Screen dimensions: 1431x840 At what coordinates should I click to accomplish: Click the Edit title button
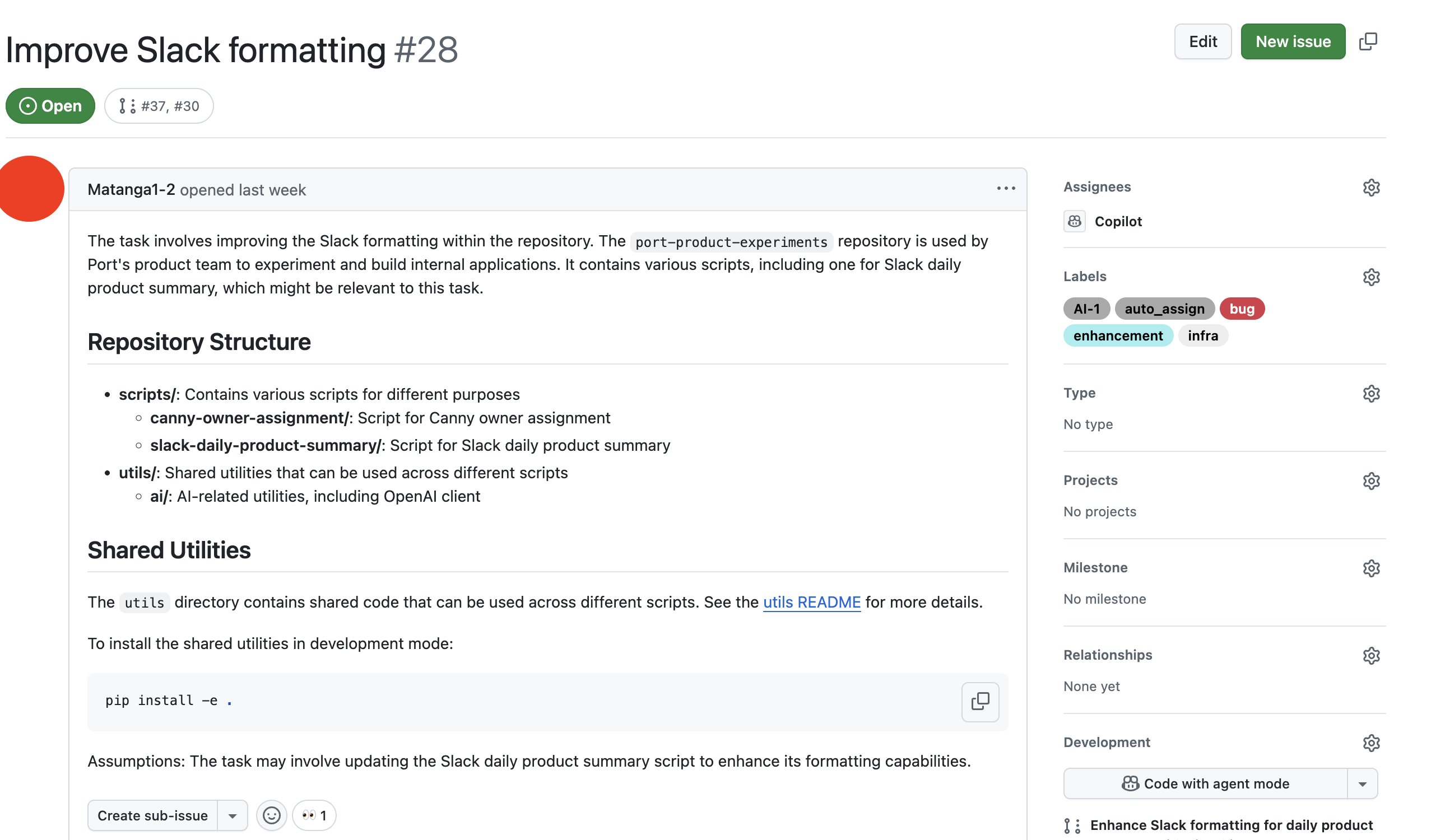click(x=1203, y=41)
